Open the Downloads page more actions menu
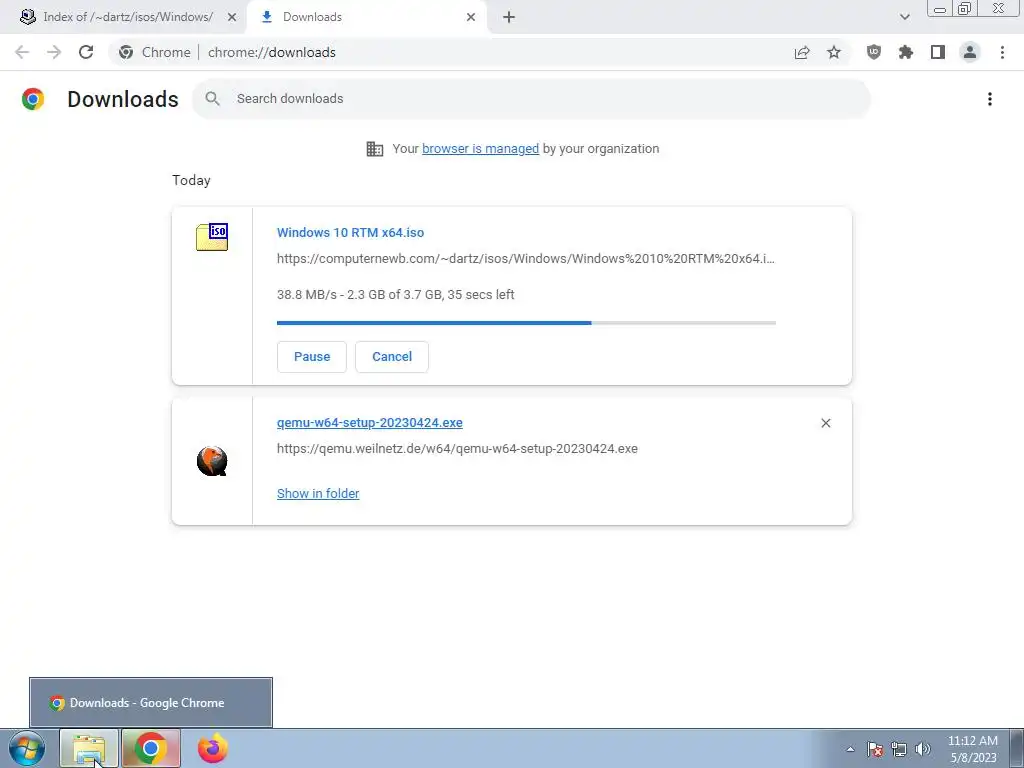 pyautogui.click(x=990, y=99)
